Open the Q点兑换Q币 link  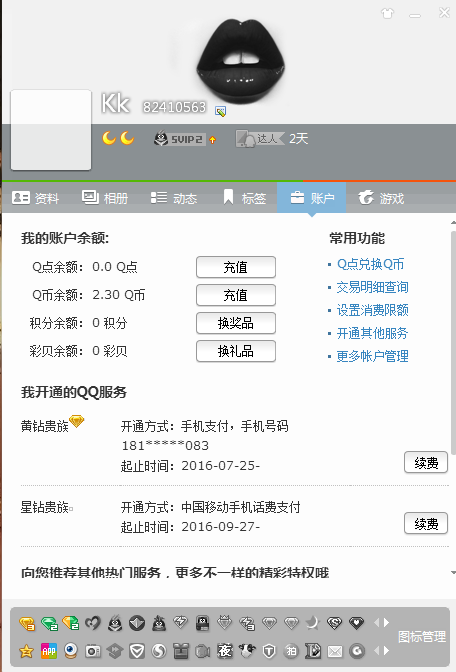[x=370, y=264]
